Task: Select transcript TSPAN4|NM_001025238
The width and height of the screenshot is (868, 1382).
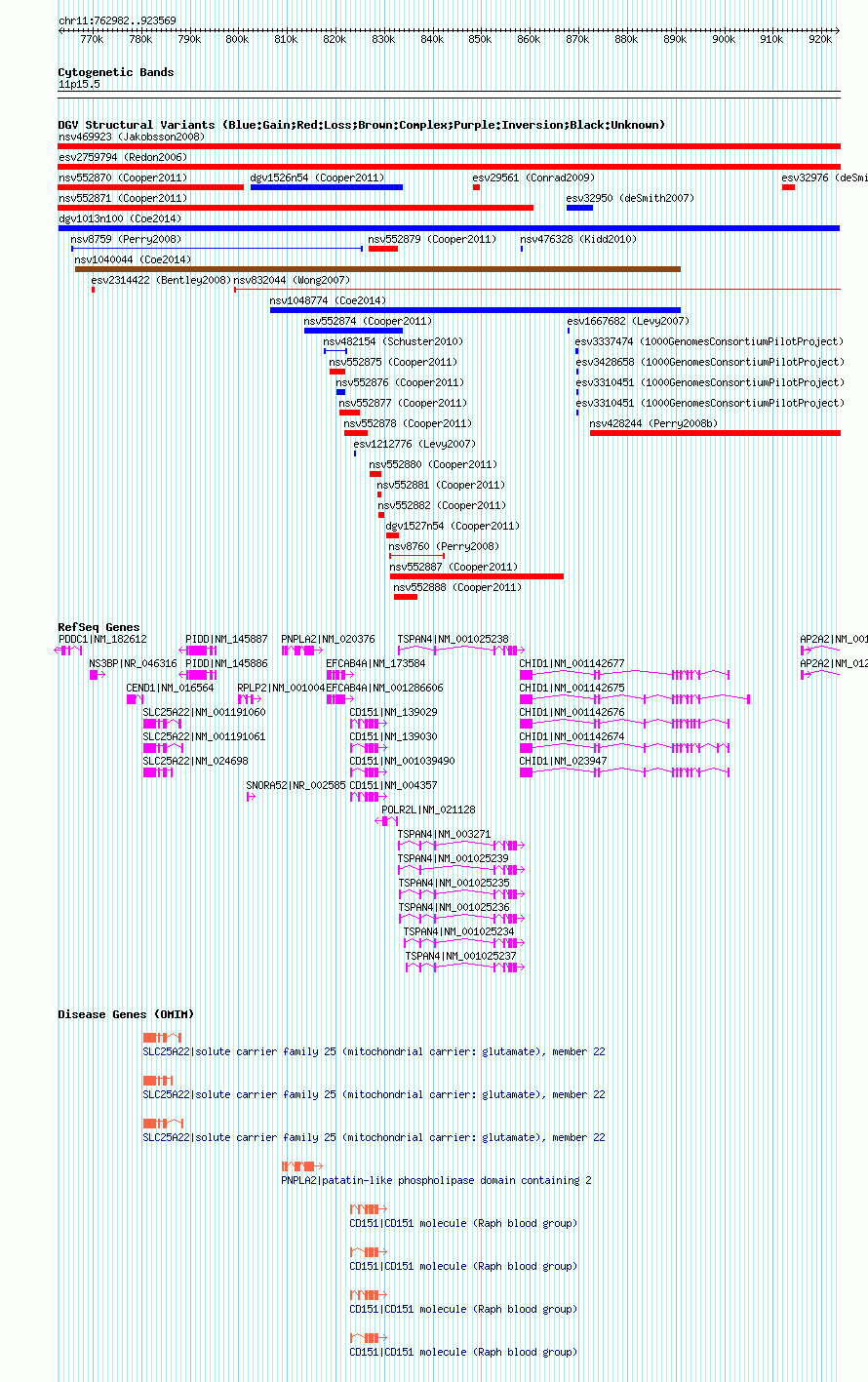Action: [x=453, y=639]
